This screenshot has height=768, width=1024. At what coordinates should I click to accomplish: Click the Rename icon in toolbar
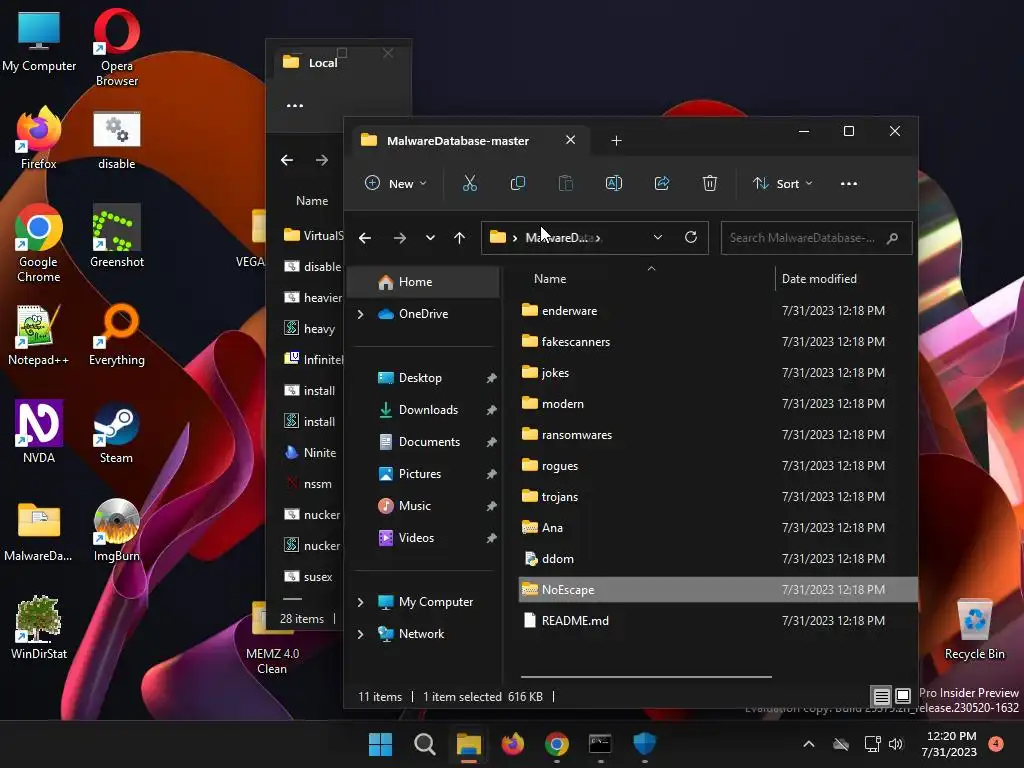(614, 184)
